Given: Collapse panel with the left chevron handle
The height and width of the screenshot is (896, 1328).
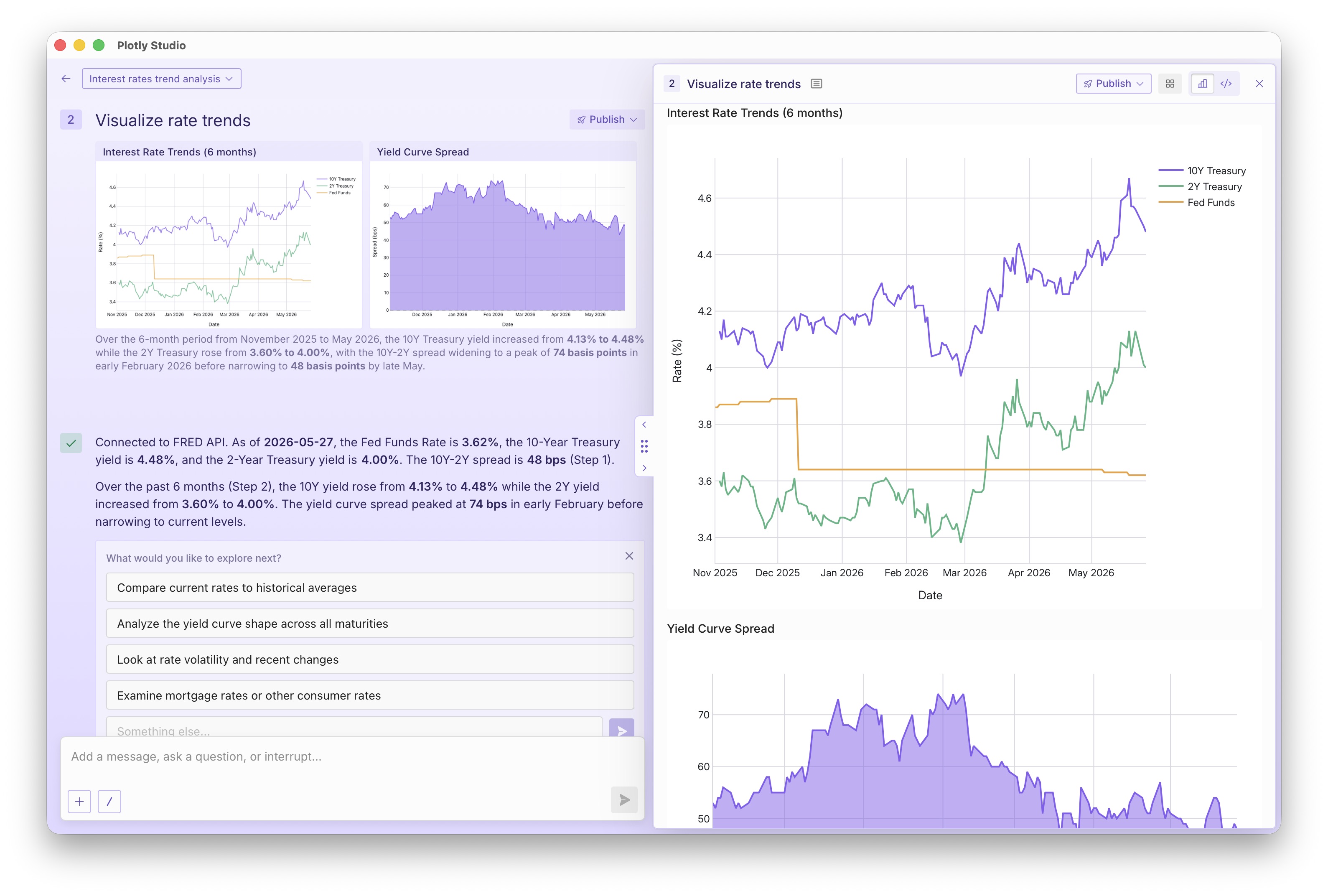Looking at the screenshot, I should pos(644,425).
